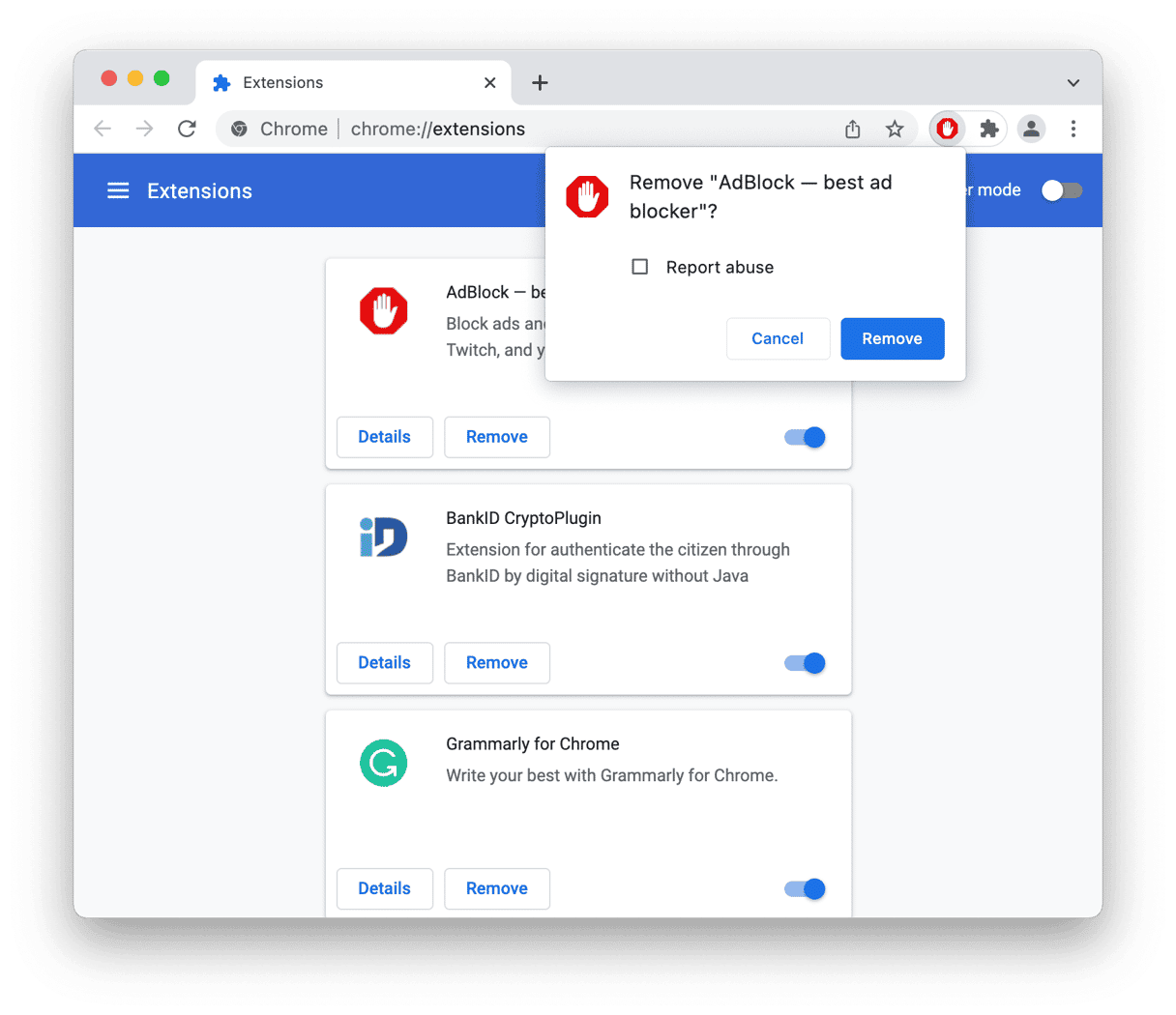Viewport: 1176px width, 1015px height.
Task: Go forward to next page
Action: tap(144, 129)
